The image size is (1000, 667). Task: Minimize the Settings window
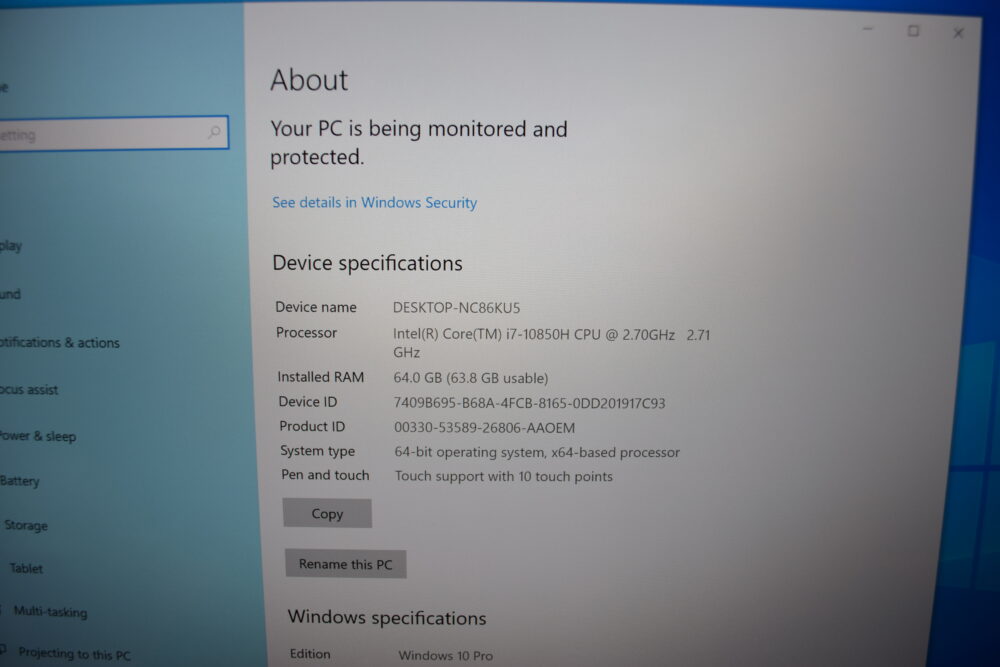pos(868,29)
